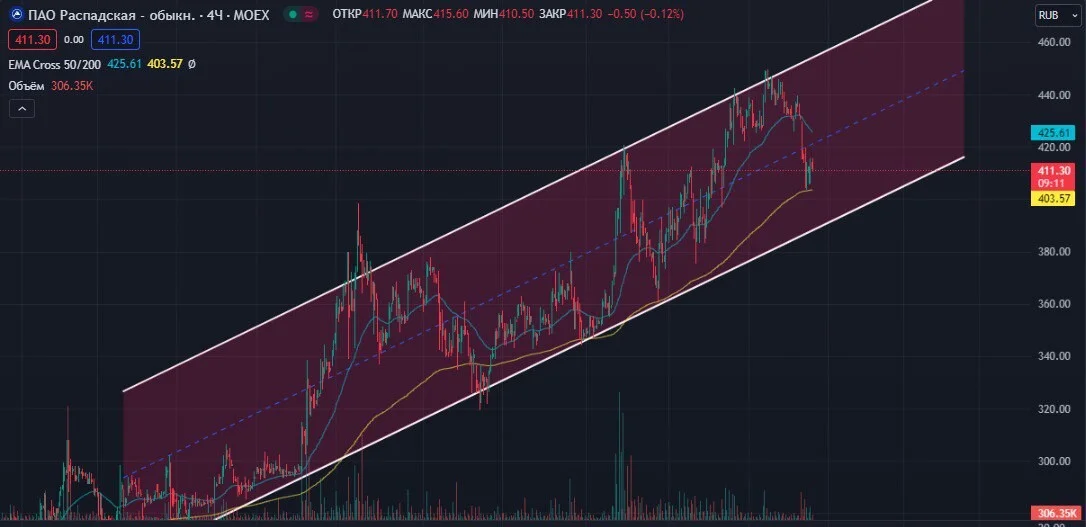Click the 380.00 price scale label

click(x=1055, y=251)
